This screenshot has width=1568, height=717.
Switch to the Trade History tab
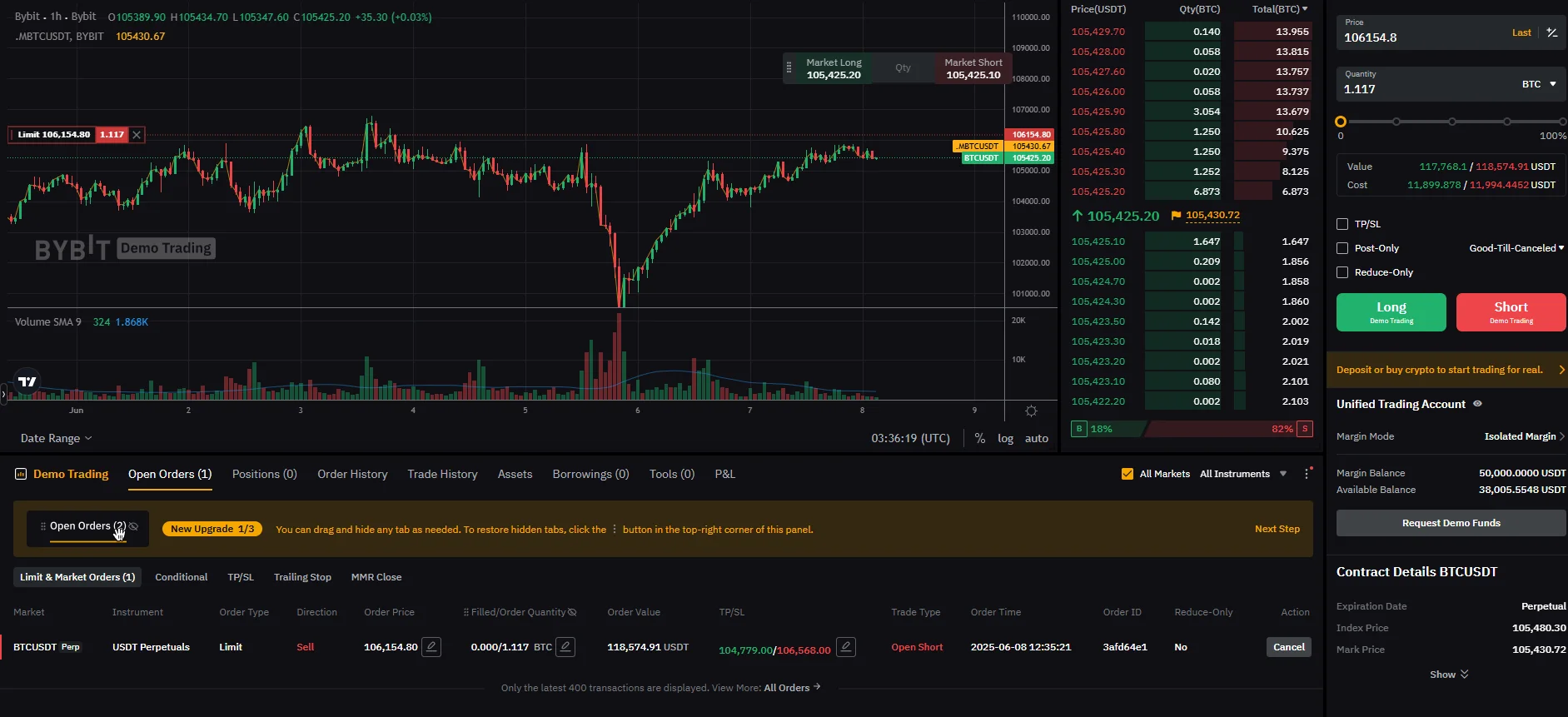[442, 474]
